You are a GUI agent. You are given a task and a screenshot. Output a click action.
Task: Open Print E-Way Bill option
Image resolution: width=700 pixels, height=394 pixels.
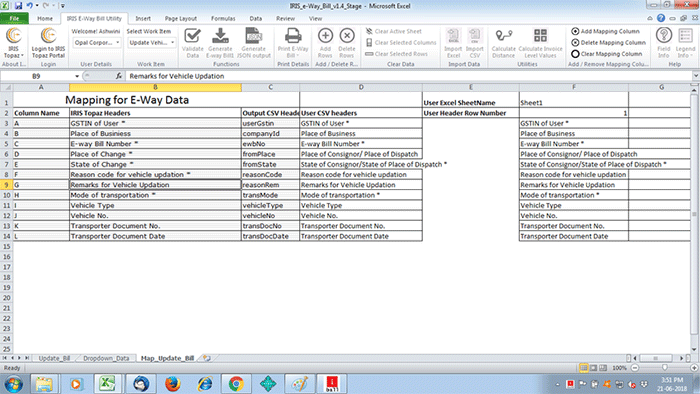[x=293, y=43]
